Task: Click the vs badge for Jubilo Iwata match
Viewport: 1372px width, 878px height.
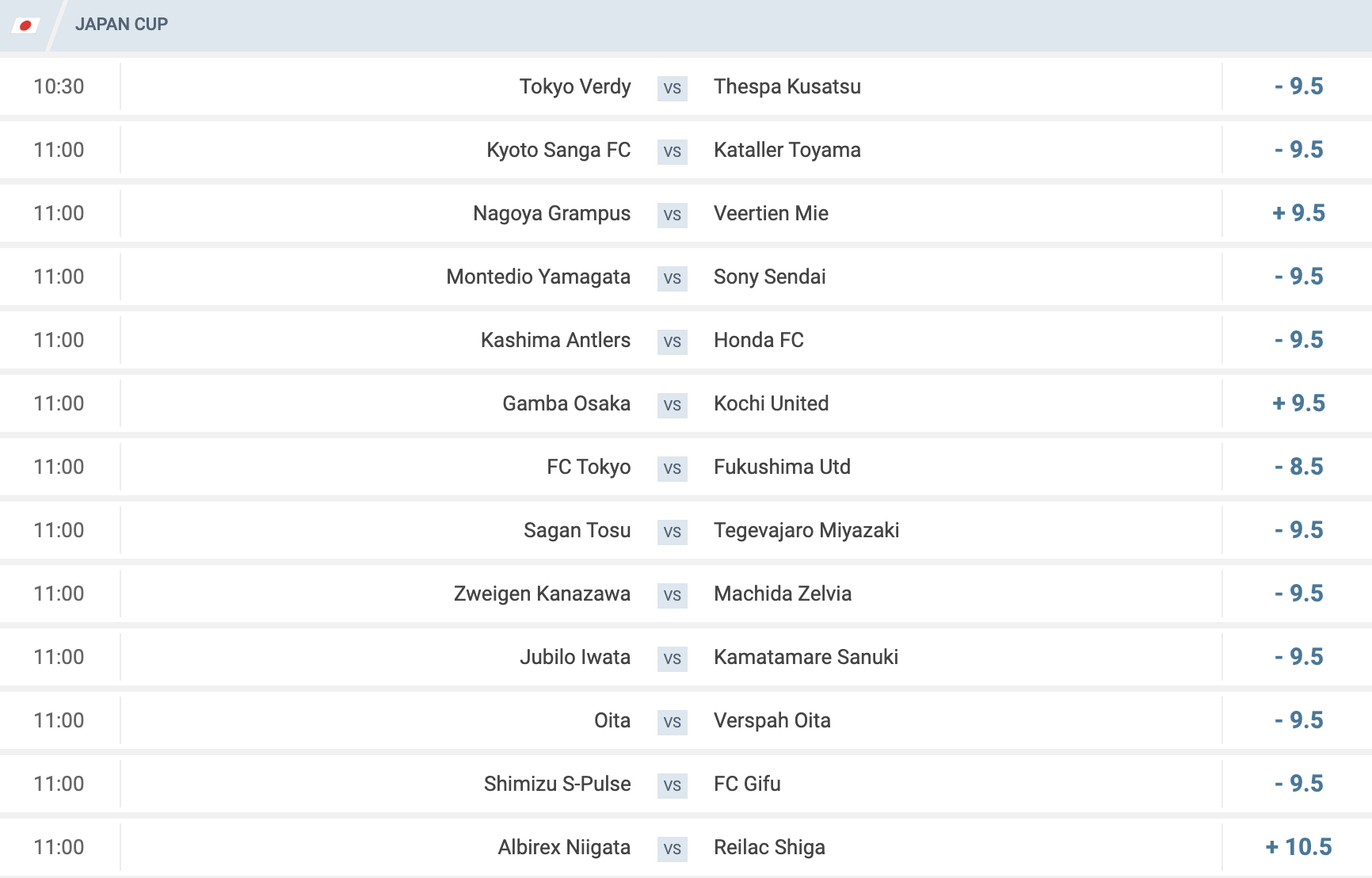Action: click(x=673, y=658)
